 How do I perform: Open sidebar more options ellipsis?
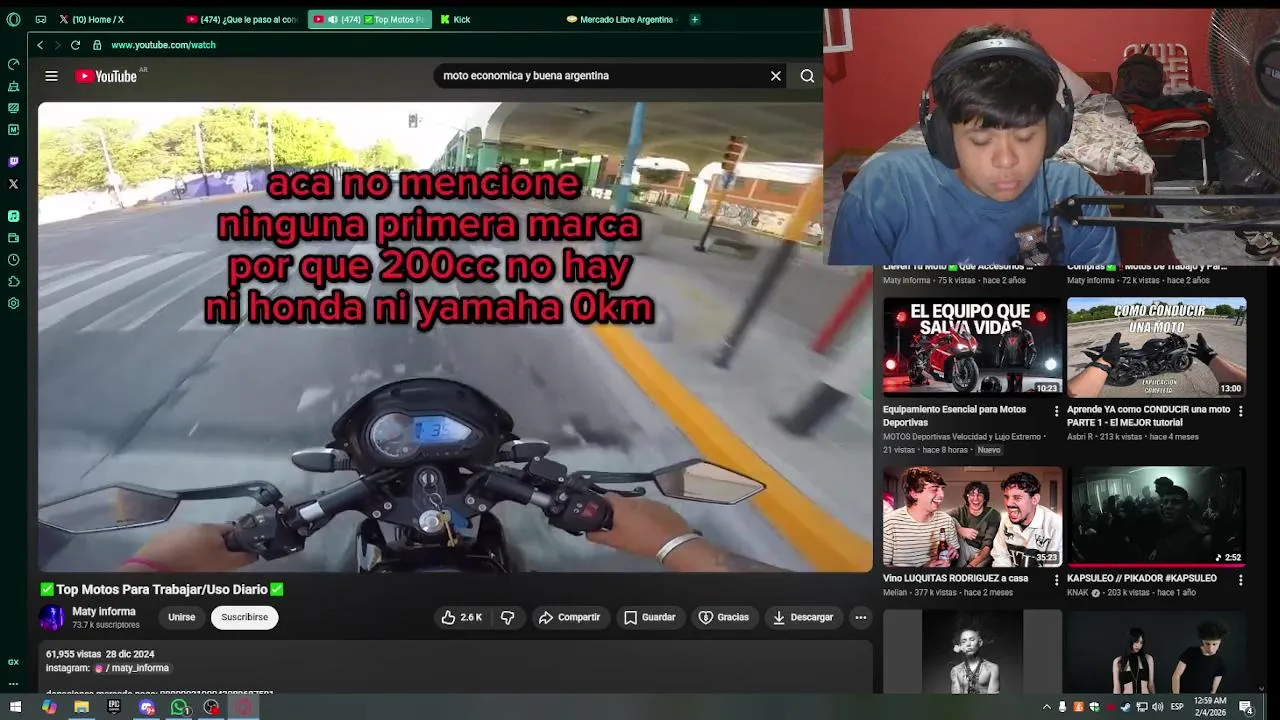click(13, 684)
